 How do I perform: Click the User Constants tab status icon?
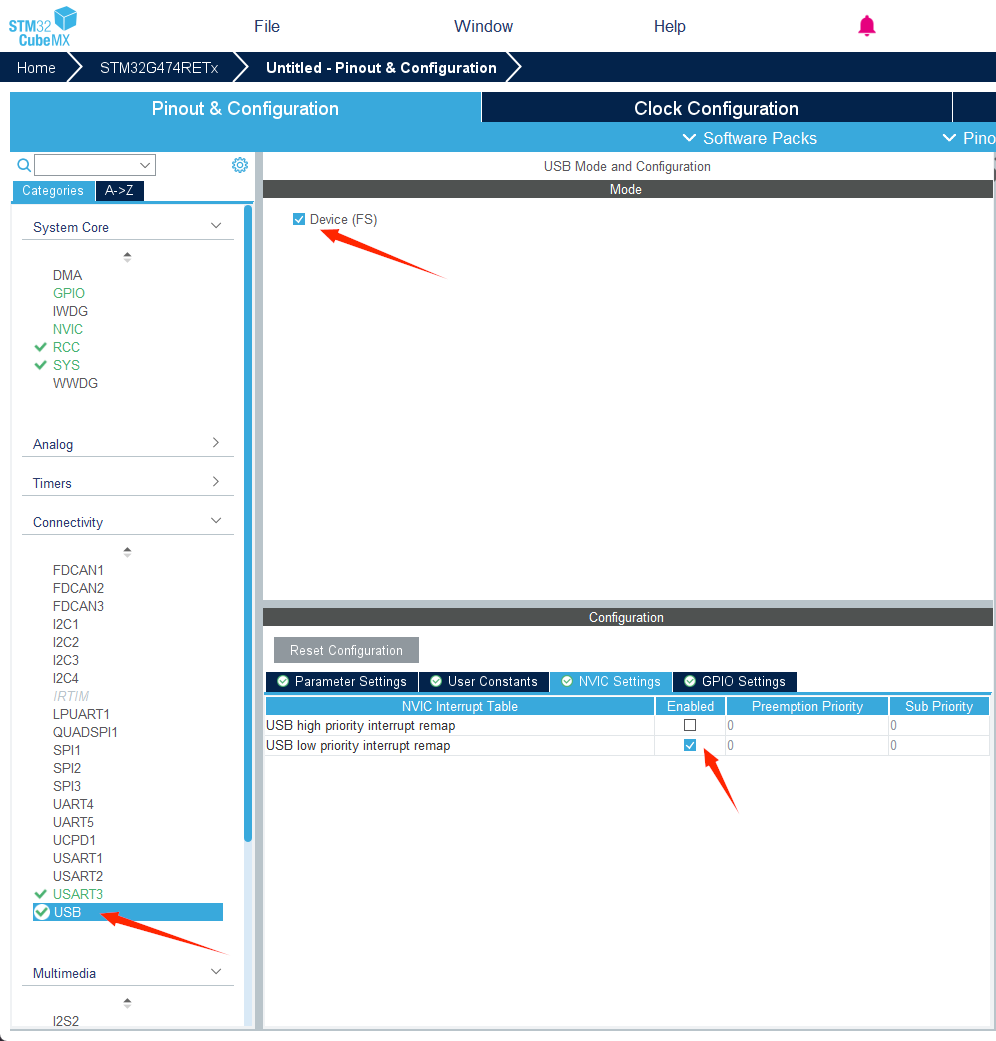[x=436, y=681]
